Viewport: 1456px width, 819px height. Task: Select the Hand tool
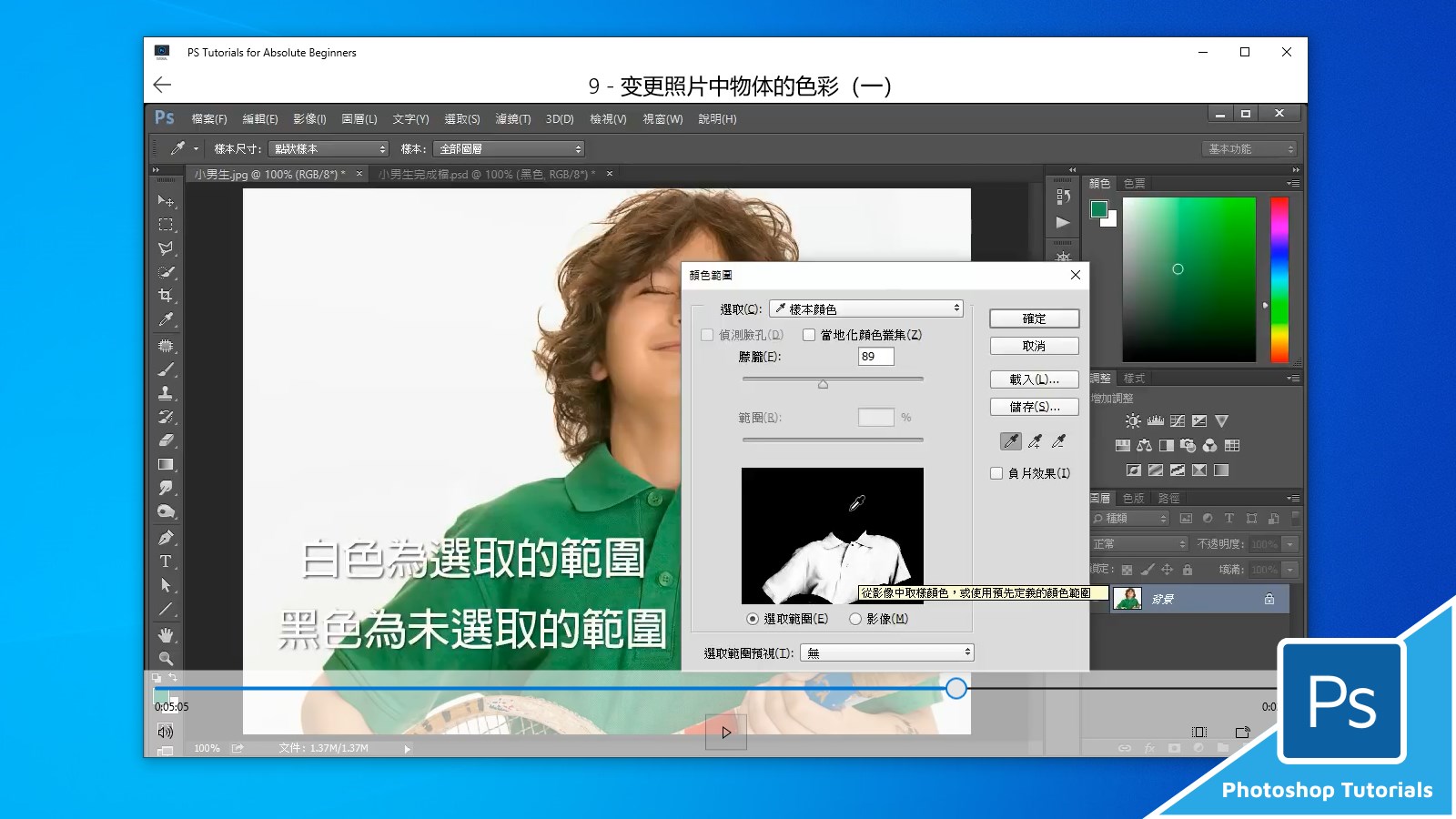[x=166, y=634]
